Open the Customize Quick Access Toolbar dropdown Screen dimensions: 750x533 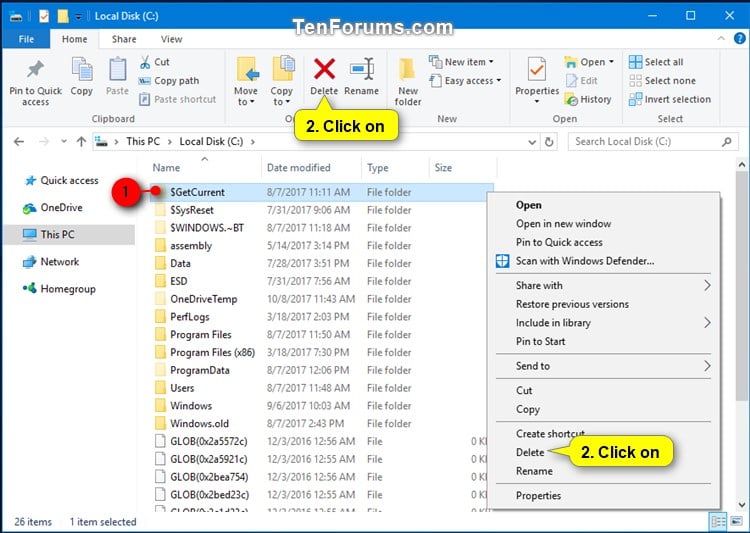78,17
